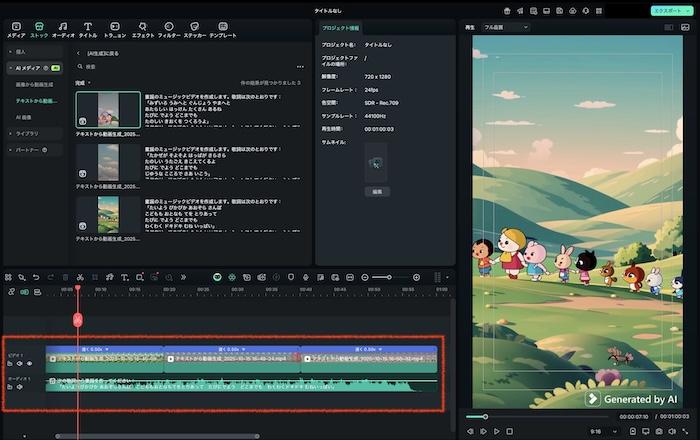Open the 9:16 aspect ratio dropdown
700x440 pixels.
click(603, 432)
